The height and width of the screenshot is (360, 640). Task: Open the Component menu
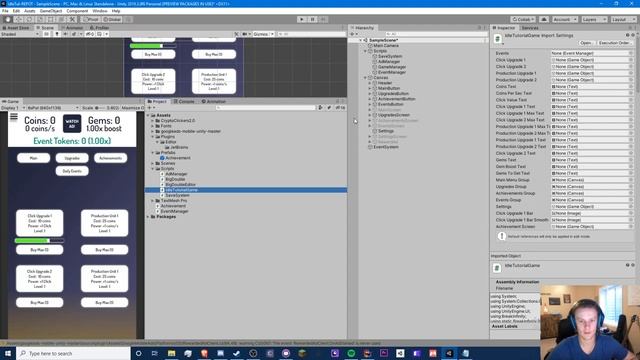[x=77, y=11]
